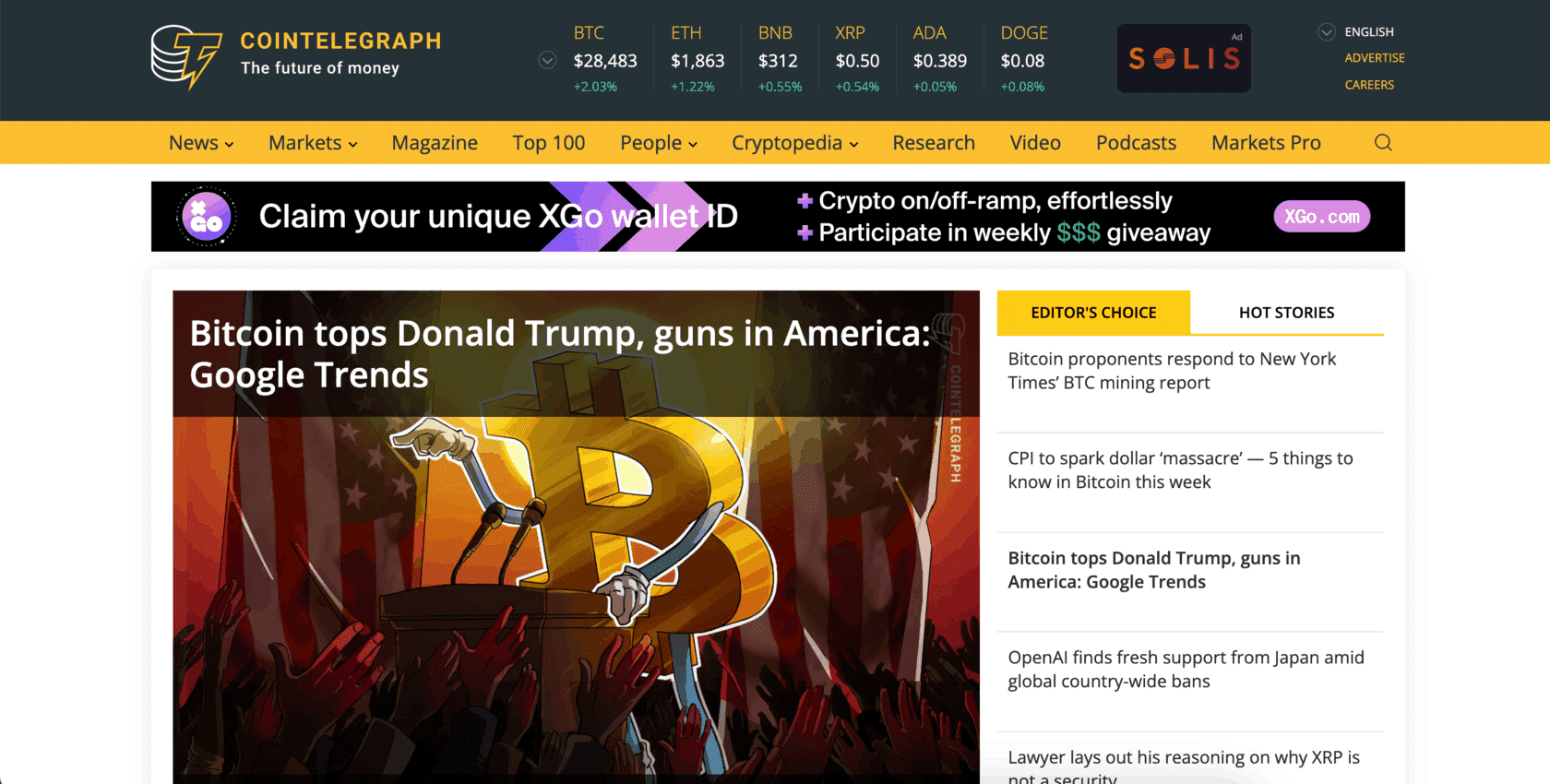Open the Top 100 menu item

point(549,143)
